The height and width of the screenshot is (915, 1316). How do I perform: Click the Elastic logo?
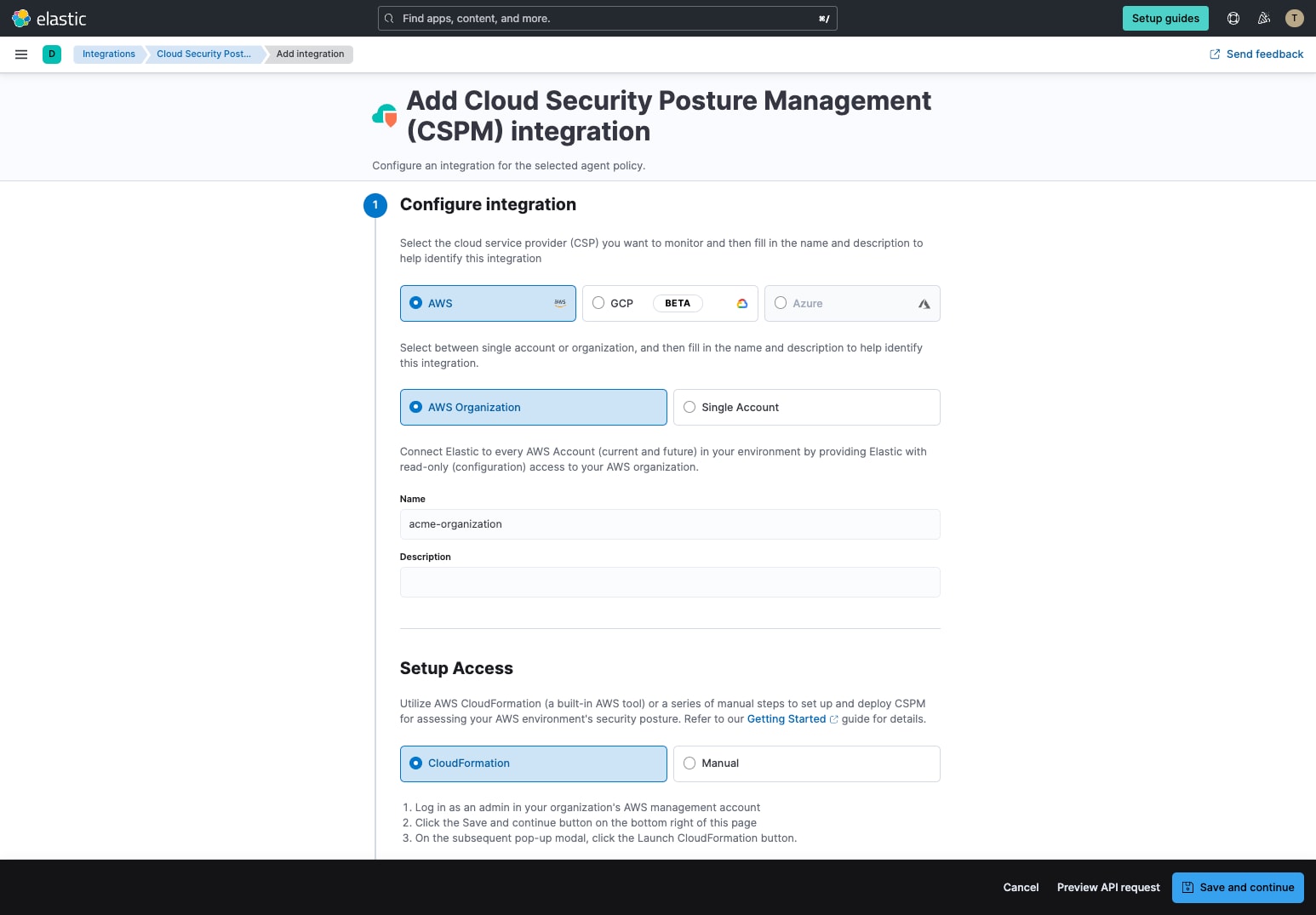pos(49,18)
